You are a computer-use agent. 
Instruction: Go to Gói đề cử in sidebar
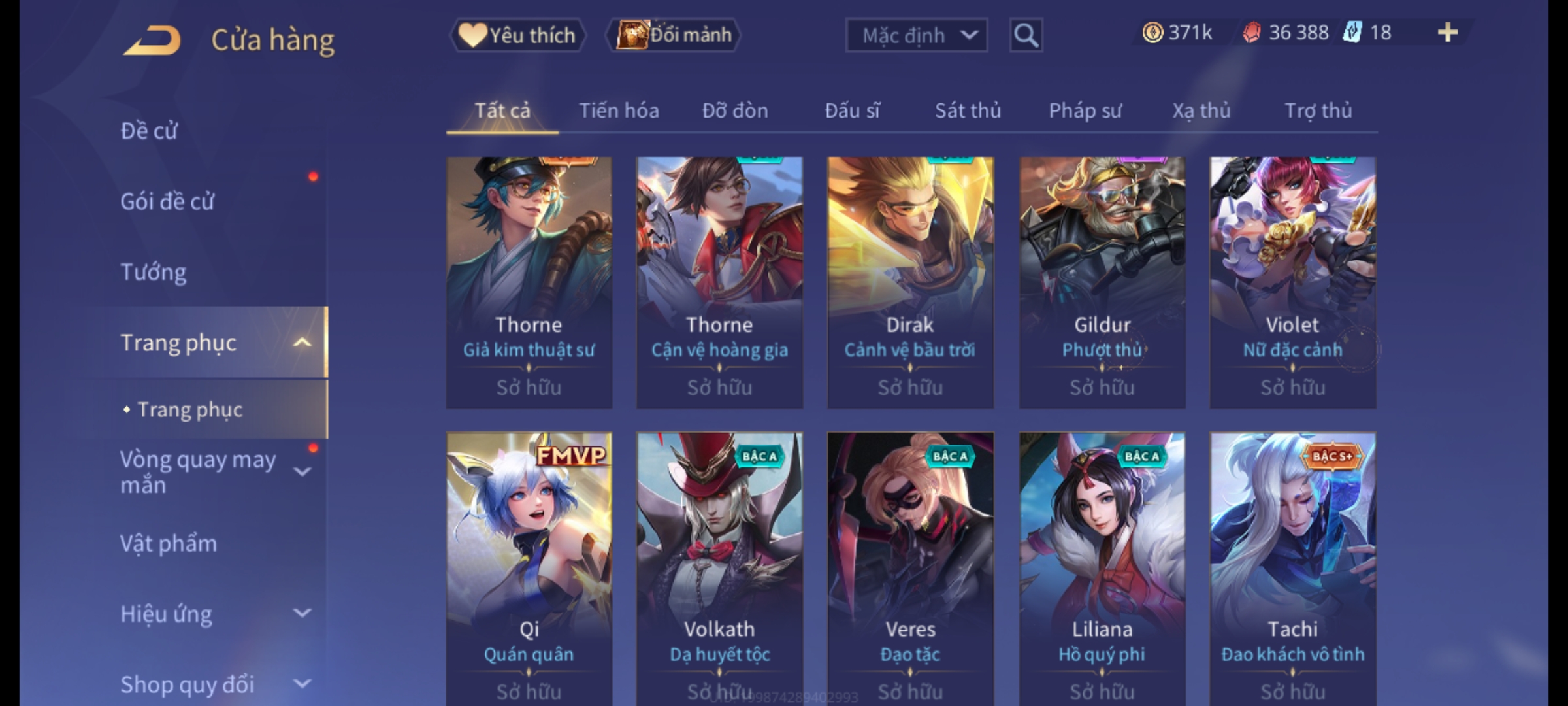(167, 201)
